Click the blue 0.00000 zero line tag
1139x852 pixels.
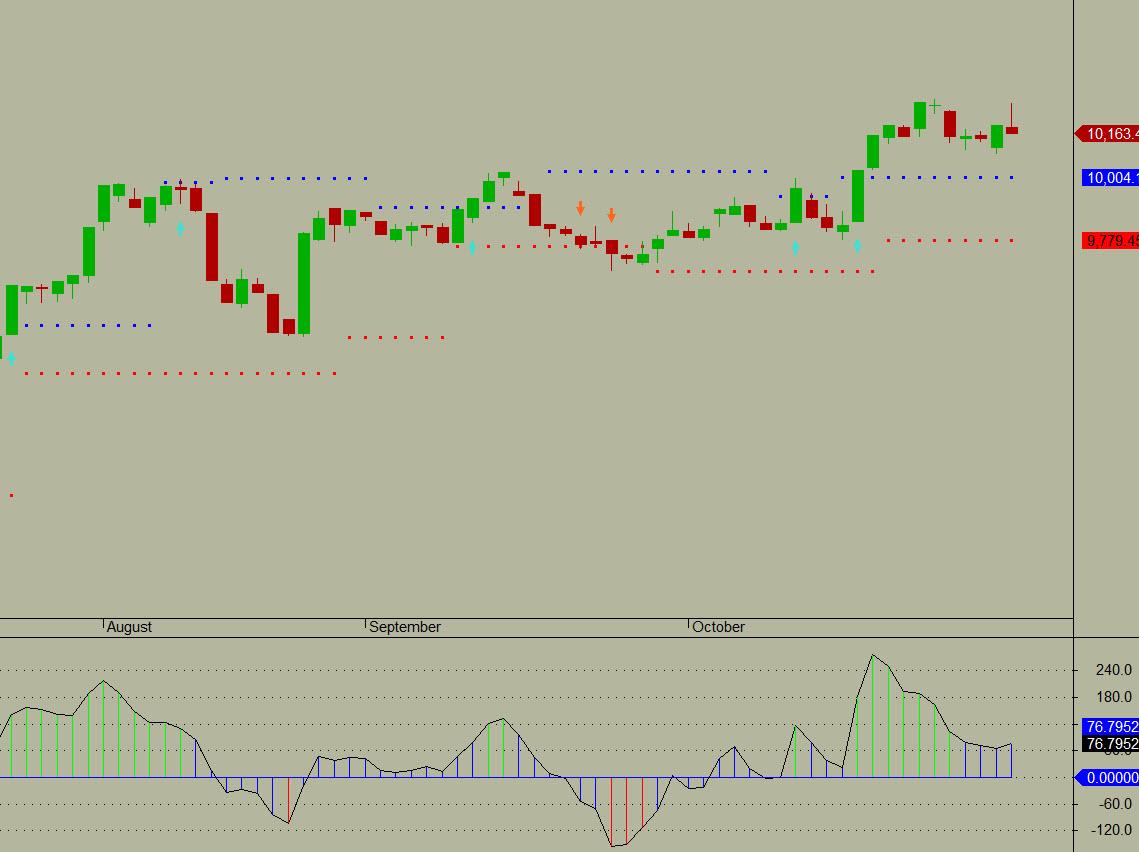pos(1107,778)
